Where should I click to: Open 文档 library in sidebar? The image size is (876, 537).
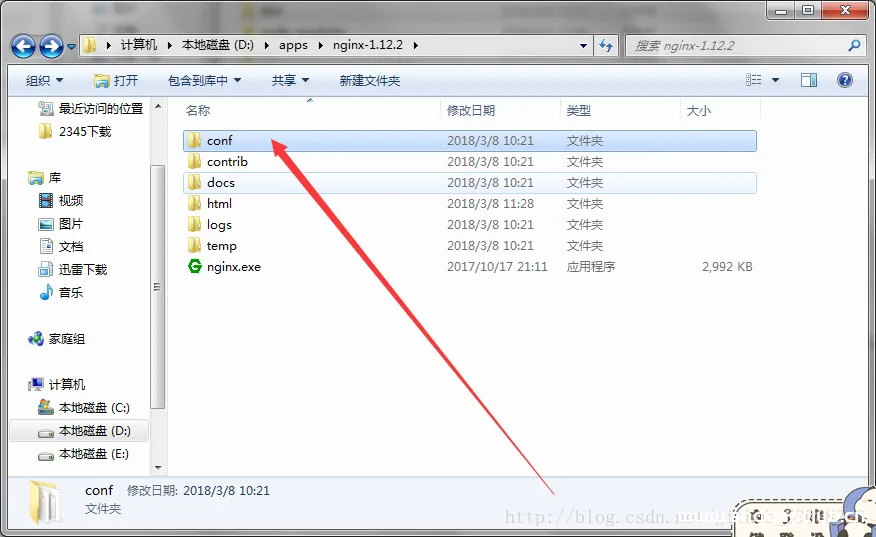(60, 246)
